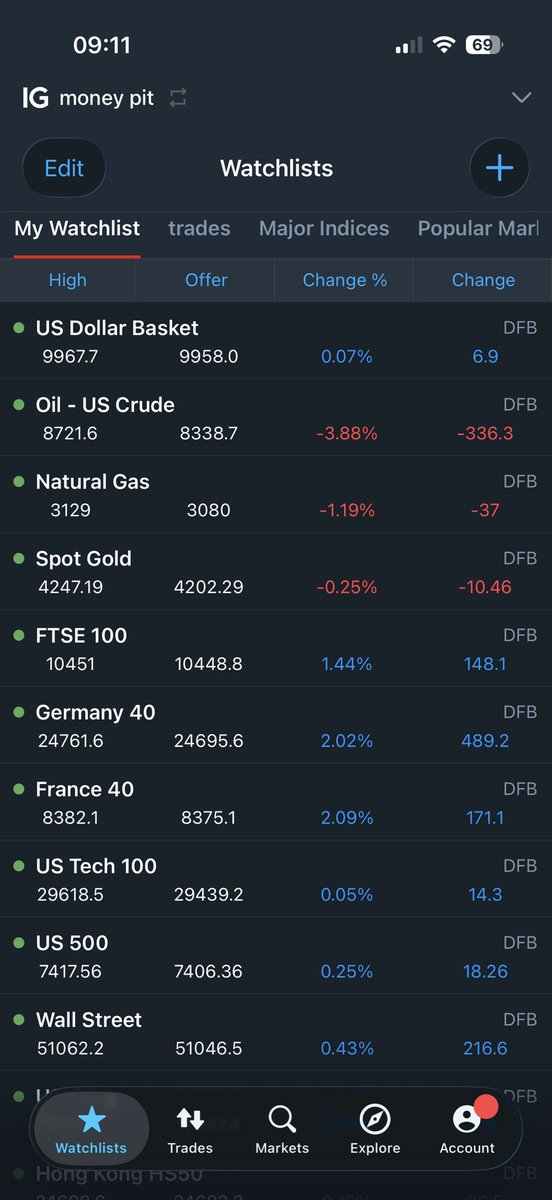Change the Offer column header selector
This screenshot has height=1200, width=552.
(206, 280)
